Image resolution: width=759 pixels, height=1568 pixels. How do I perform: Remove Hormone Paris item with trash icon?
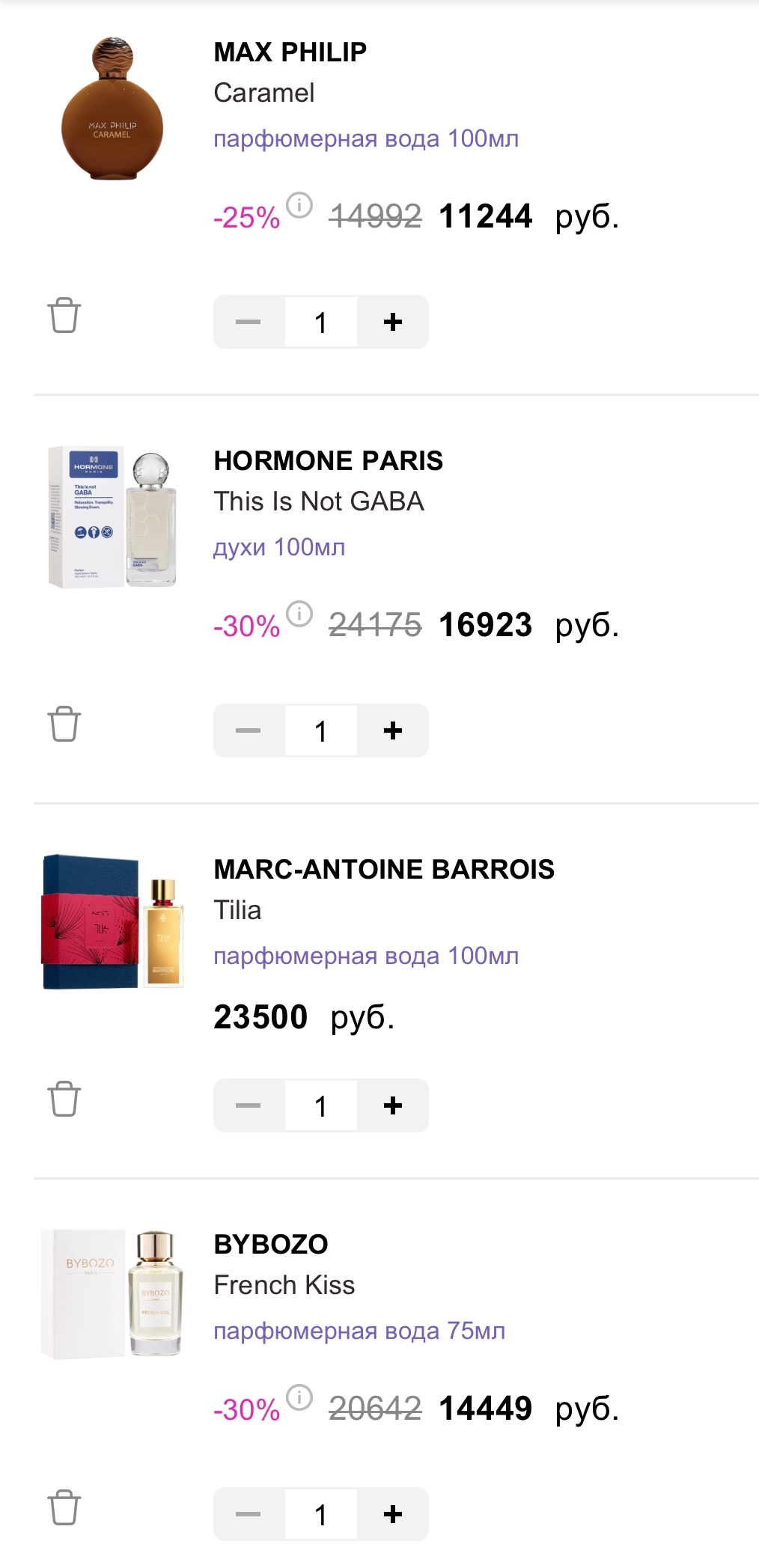point(64,724)
